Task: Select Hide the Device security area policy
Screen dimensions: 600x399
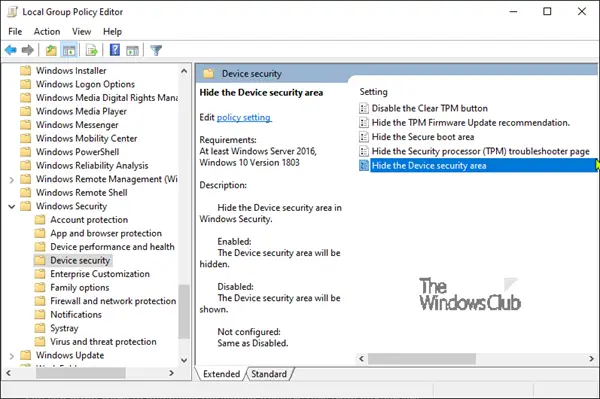Action: (x=483, y=166)
